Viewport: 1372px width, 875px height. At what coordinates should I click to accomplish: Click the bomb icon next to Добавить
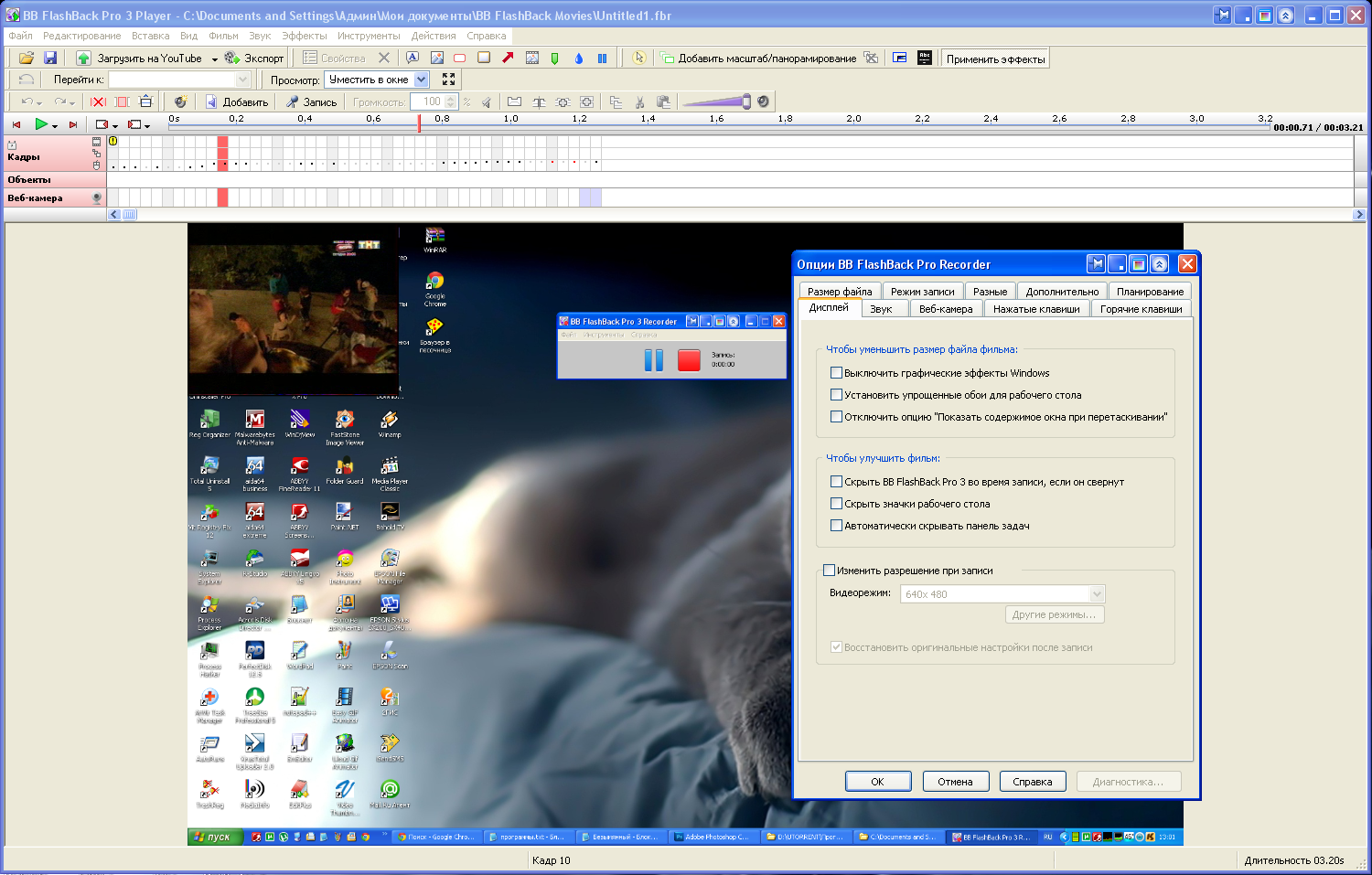click(180, 101)
